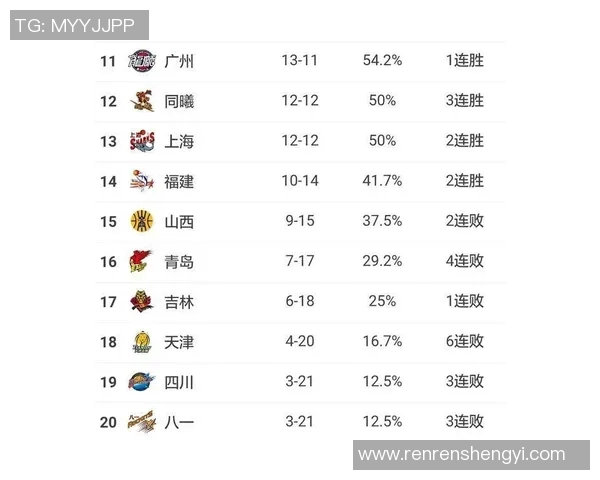
Task: Click the 54.2% win rate cell
Action: click(x=382, y=61)
